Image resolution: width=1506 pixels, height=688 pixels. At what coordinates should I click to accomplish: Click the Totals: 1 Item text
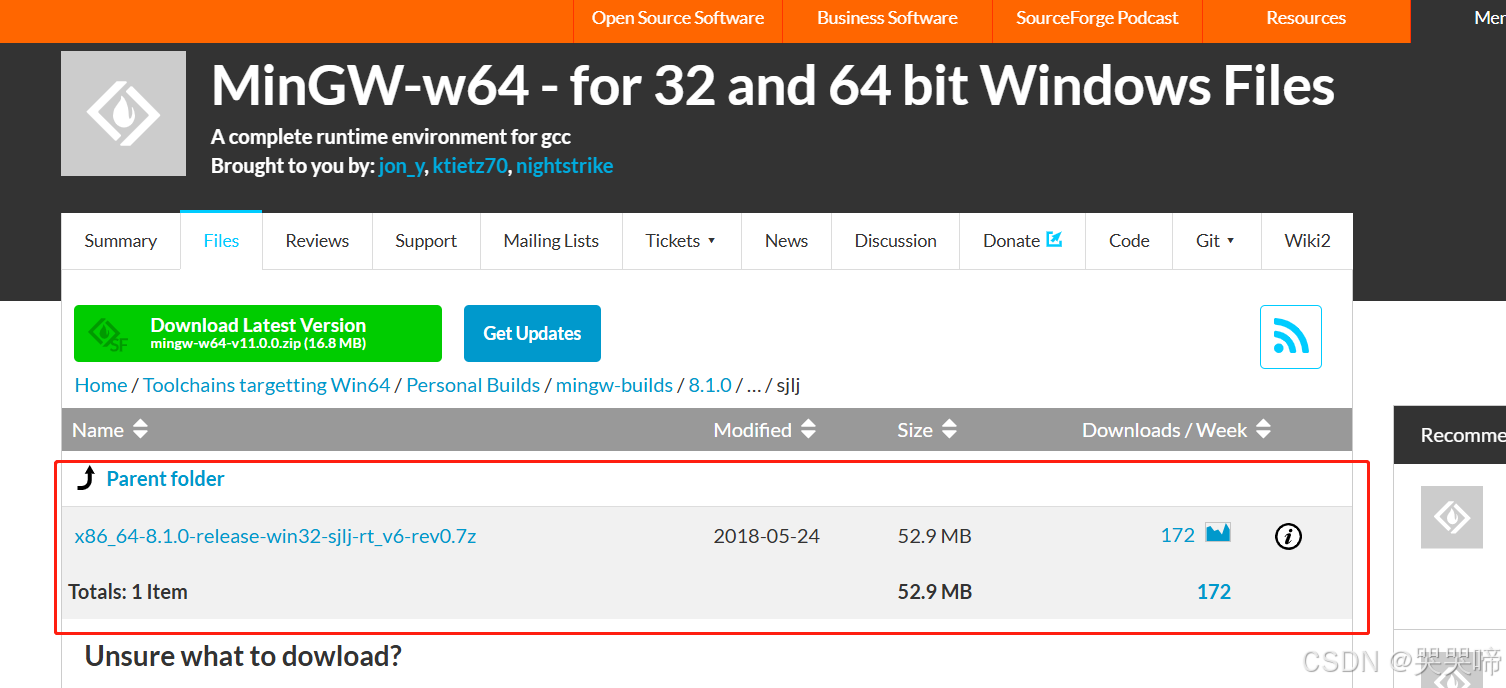tap(128, 592)
